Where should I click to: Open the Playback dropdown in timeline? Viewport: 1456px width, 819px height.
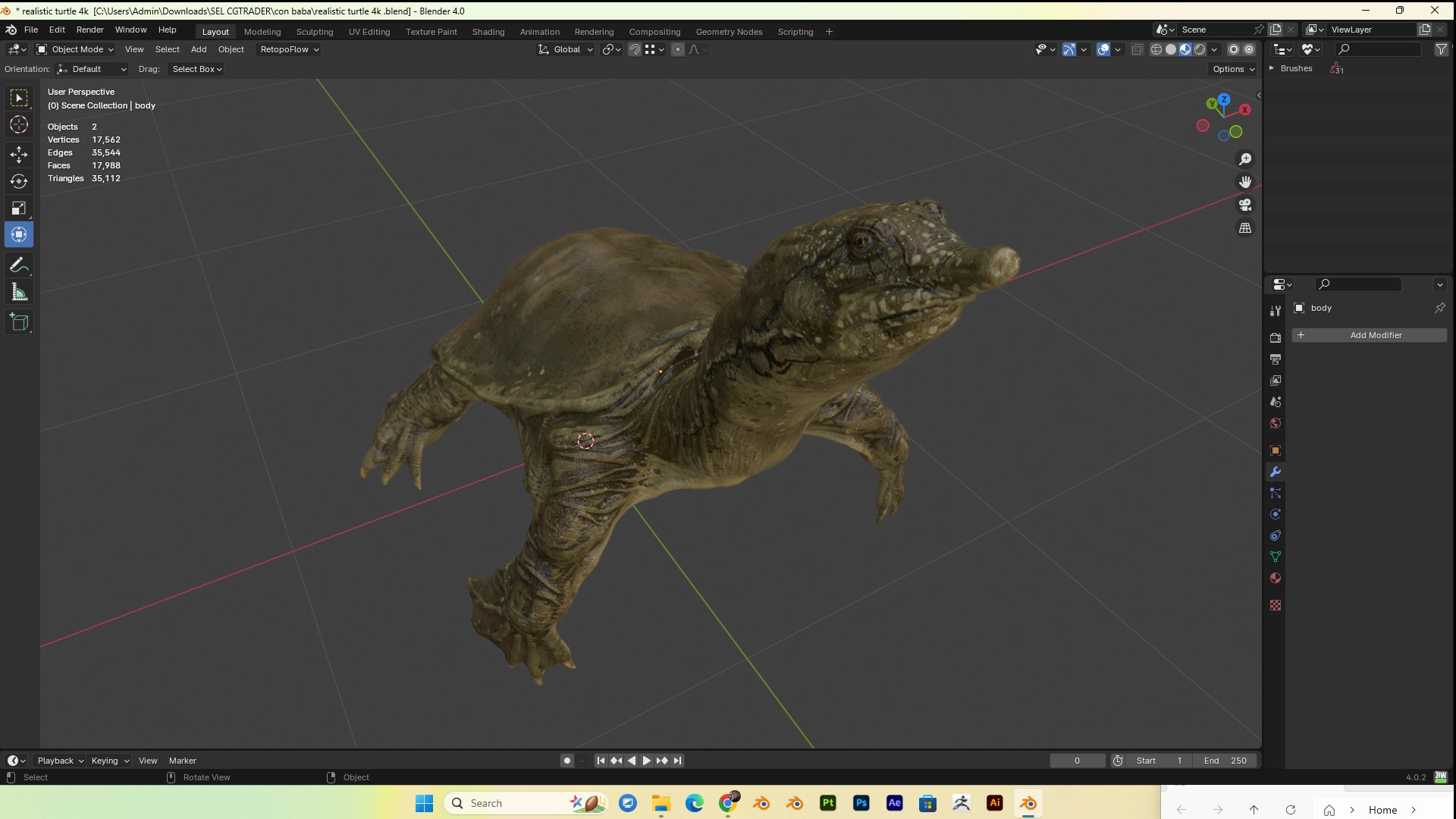(60, 761)
